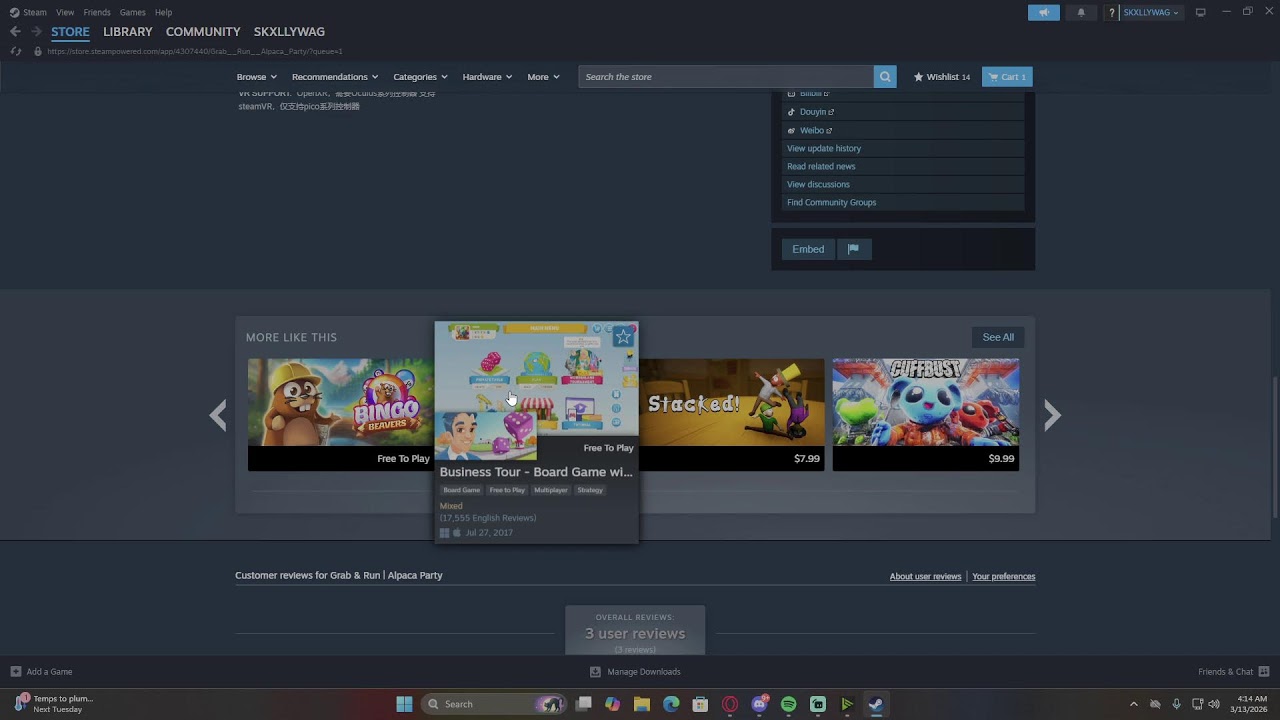This screenshot has width=1280, height=720.
Task: Go forward with the browser forward arrow
Action: 36,32
